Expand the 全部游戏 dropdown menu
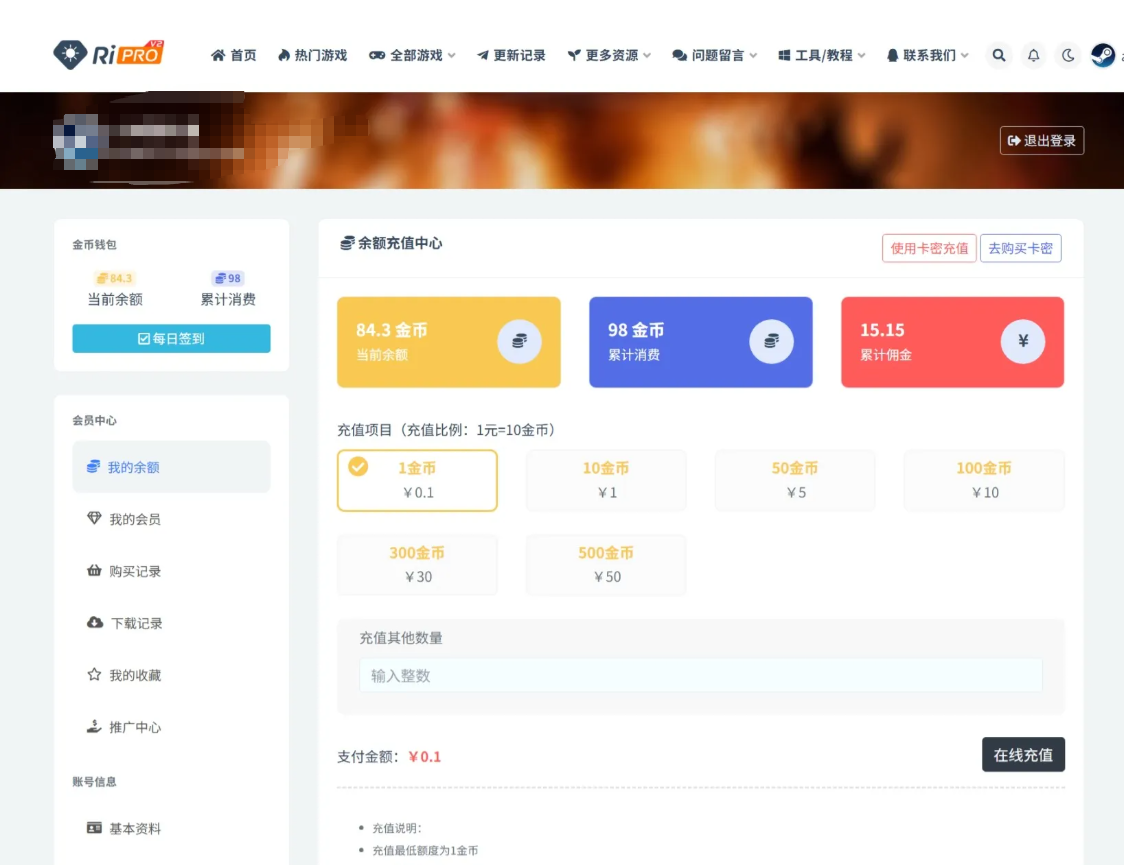The width and height of the screenshot is (1124, 865). click(412, 56)
